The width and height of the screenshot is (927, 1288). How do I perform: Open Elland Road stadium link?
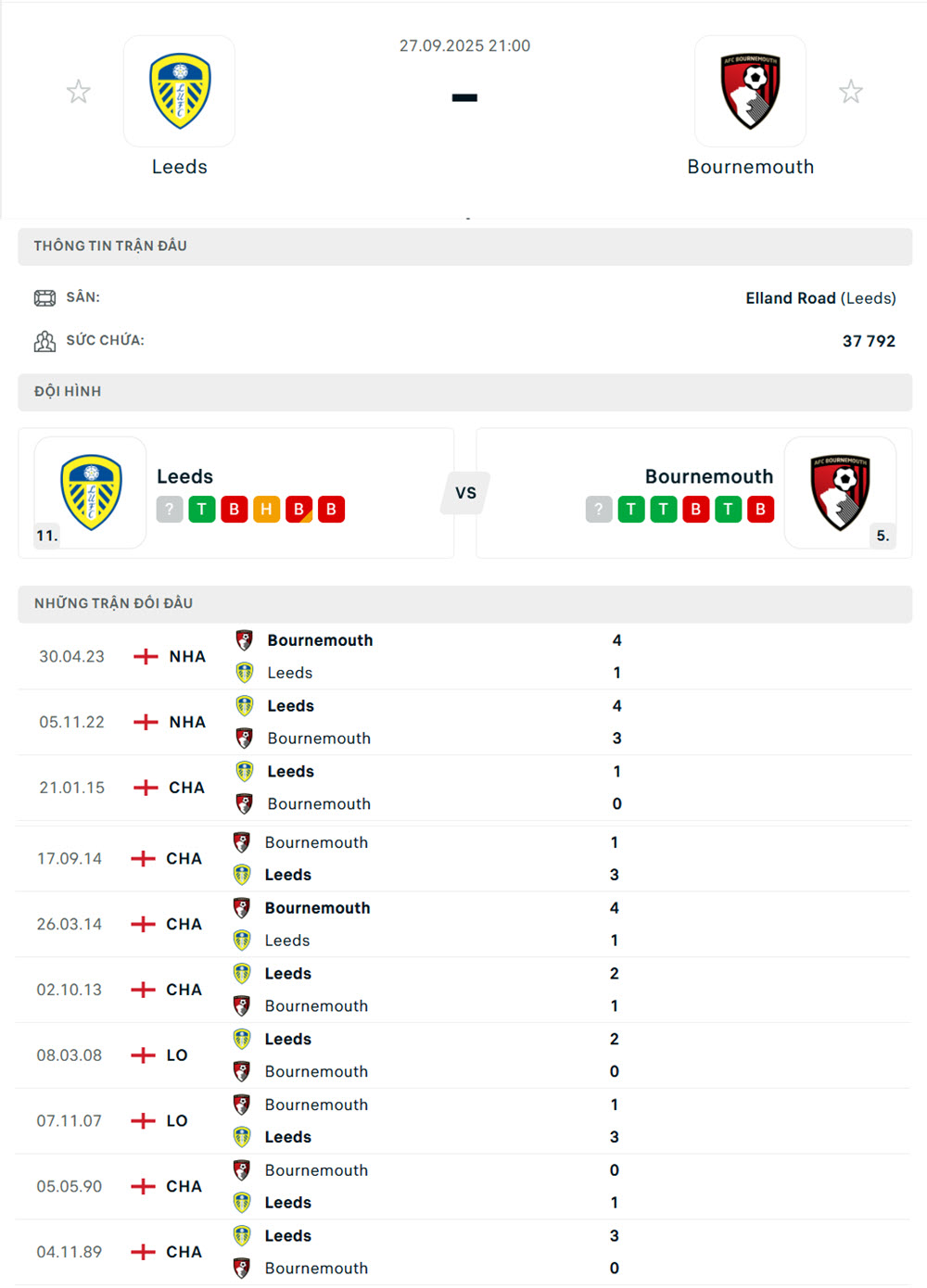click(x=791, y=297)
